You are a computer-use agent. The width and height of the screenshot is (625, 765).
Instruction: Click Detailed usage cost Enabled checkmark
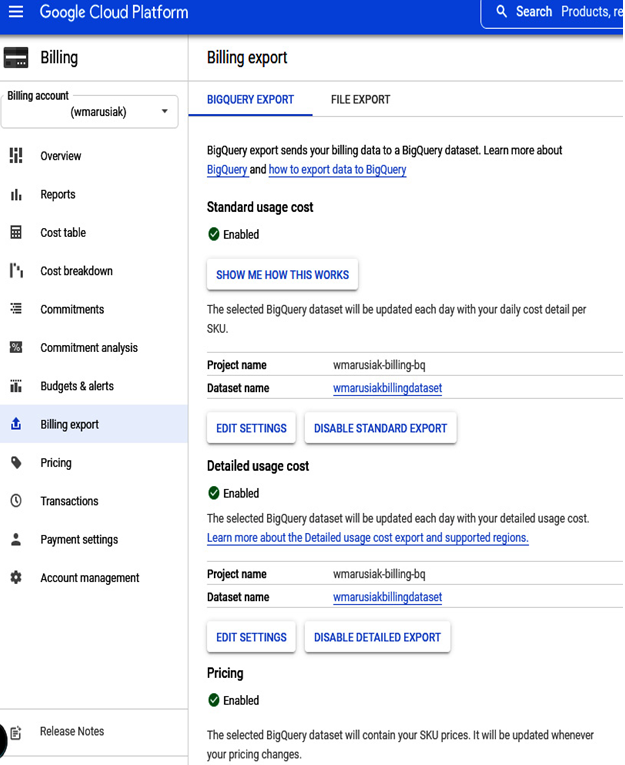click(x=214, y=493)
